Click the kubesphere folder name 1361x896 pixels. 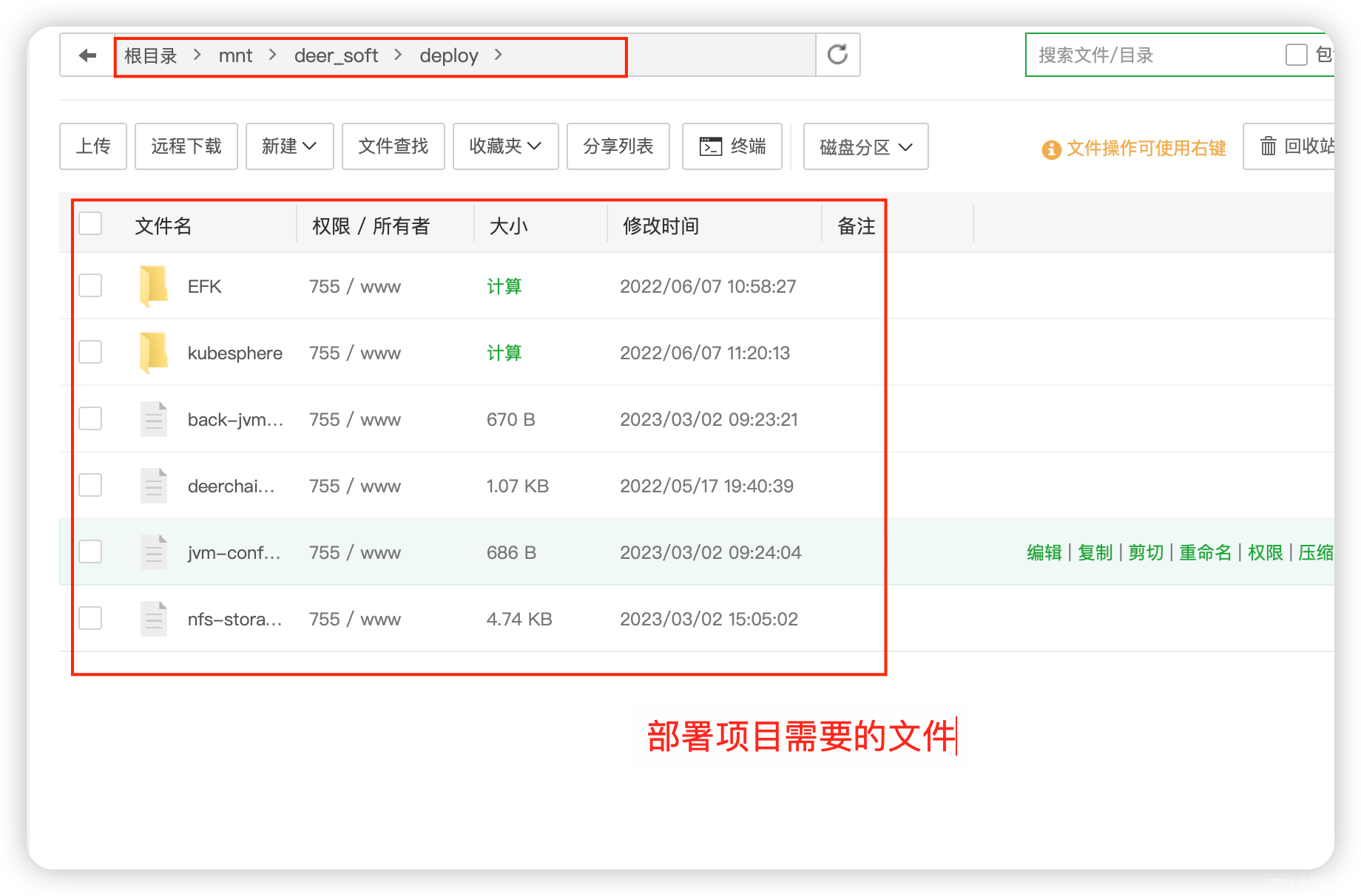click(235, 353)
